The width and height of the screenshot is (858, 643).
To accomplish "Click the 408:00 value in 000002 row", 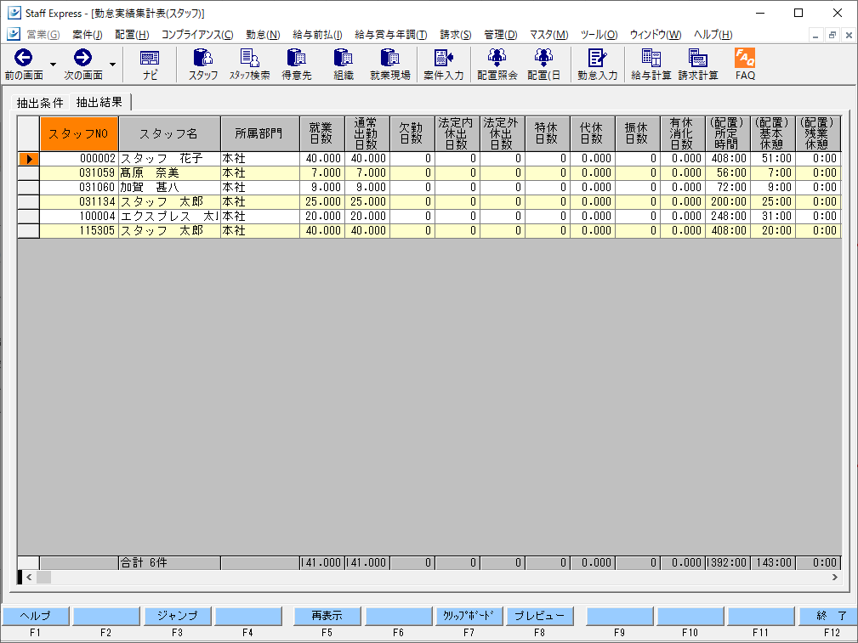I will coord(727,159).
